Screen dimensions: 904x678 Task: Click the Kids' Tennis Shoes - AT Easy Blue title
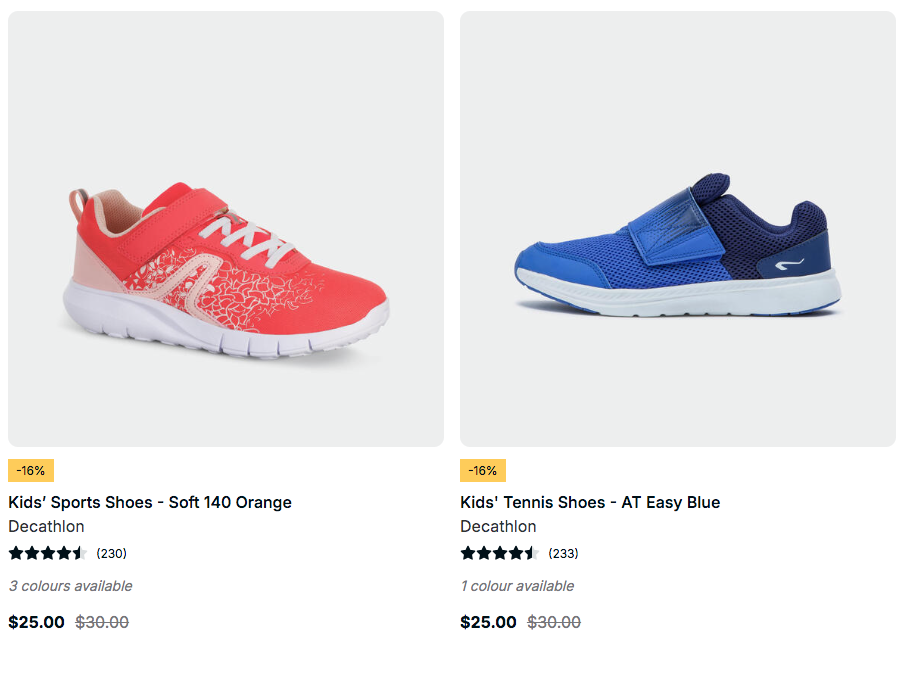click(x=590, y=502)
